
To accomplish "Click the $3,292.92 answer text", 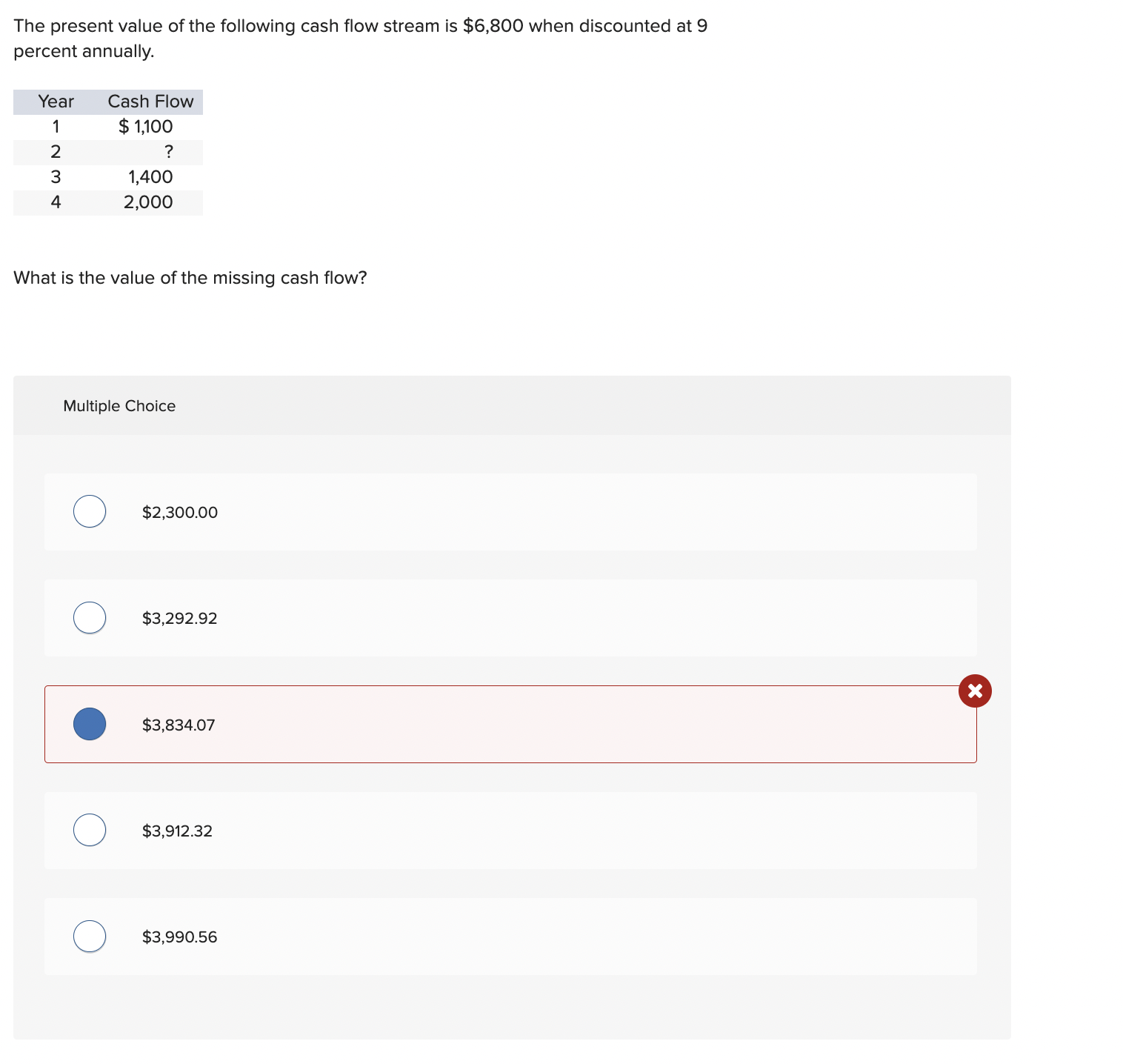I will (180, 618).
